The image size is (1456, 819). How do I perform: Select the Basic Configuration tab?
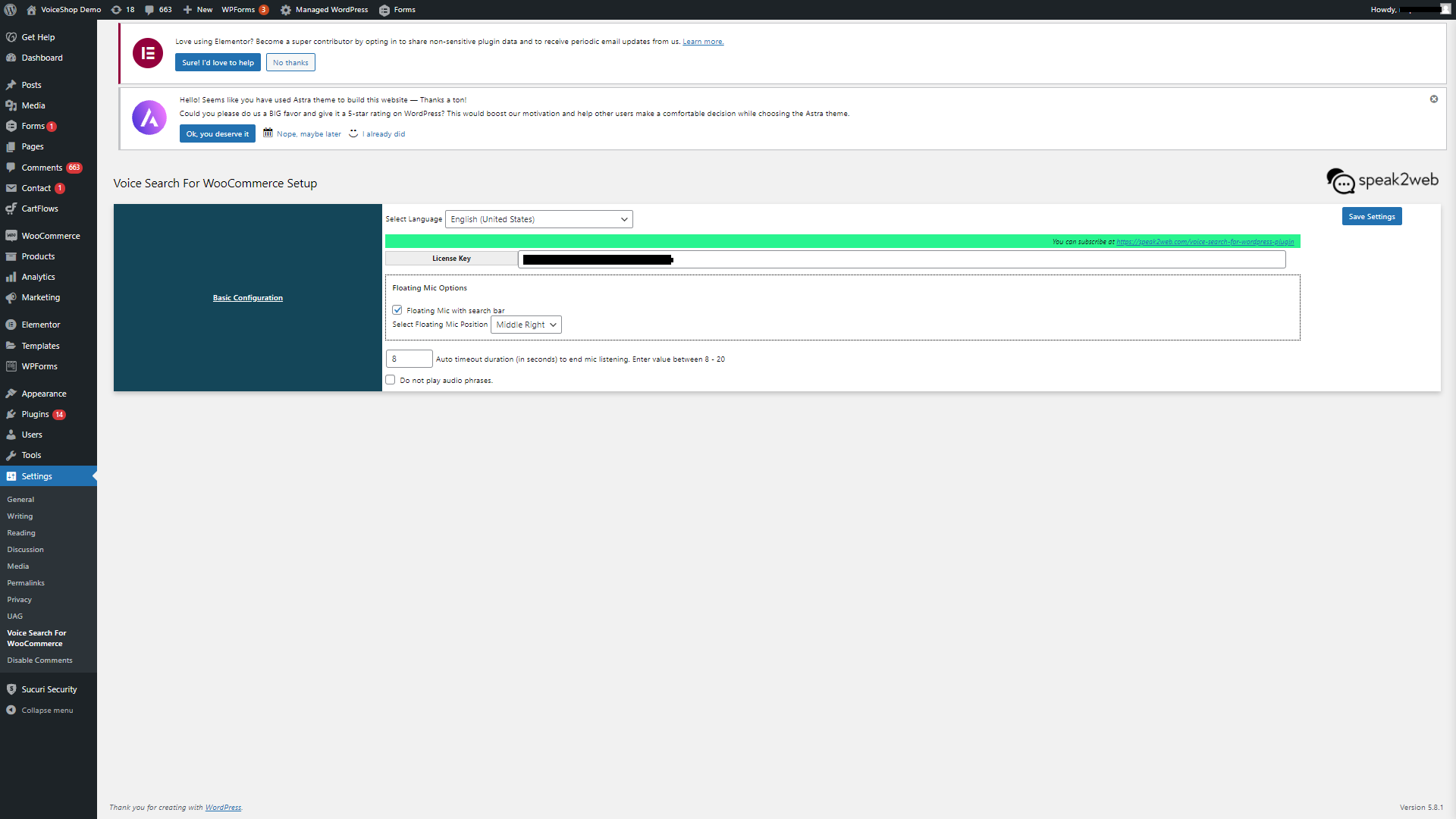248,298
